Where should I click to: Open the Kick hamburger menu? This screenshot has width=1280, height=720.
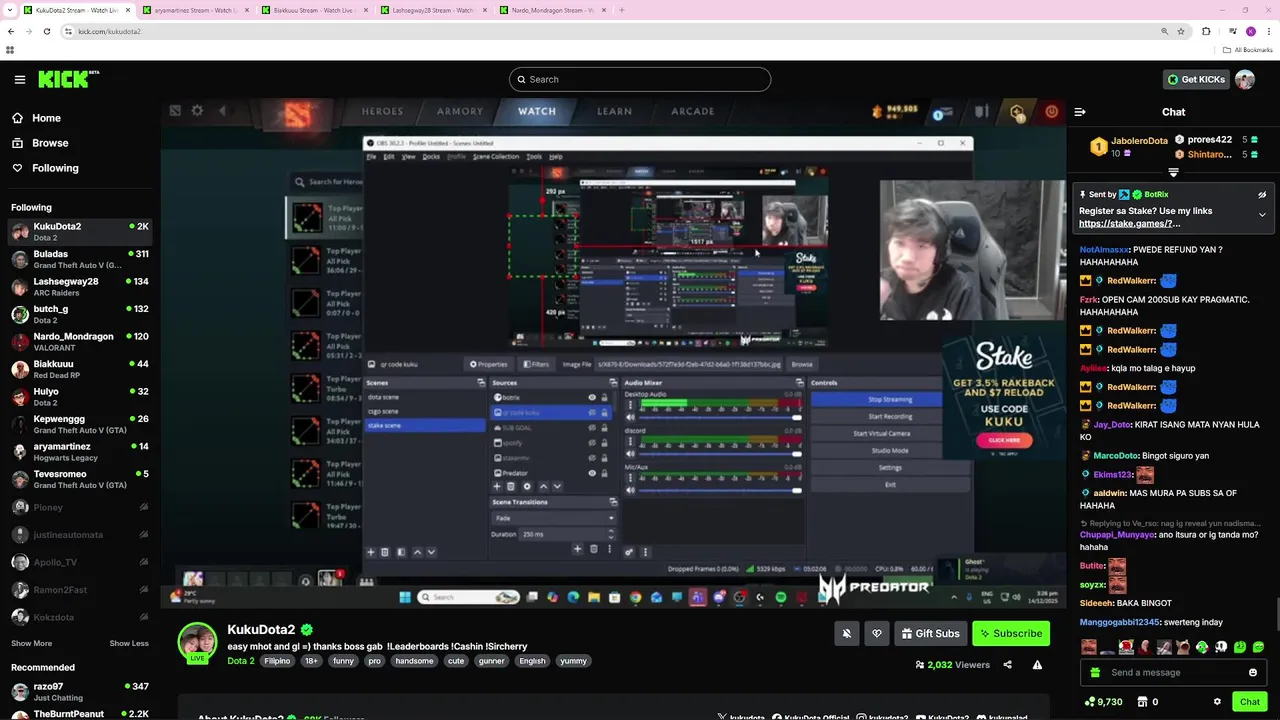20,79
